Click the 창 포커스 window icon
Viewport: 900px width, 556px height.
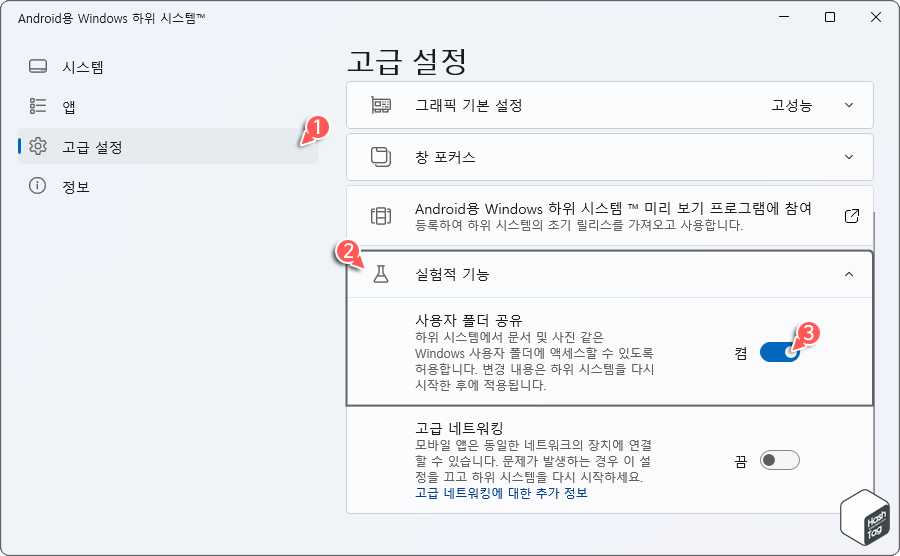click(381, 157)
